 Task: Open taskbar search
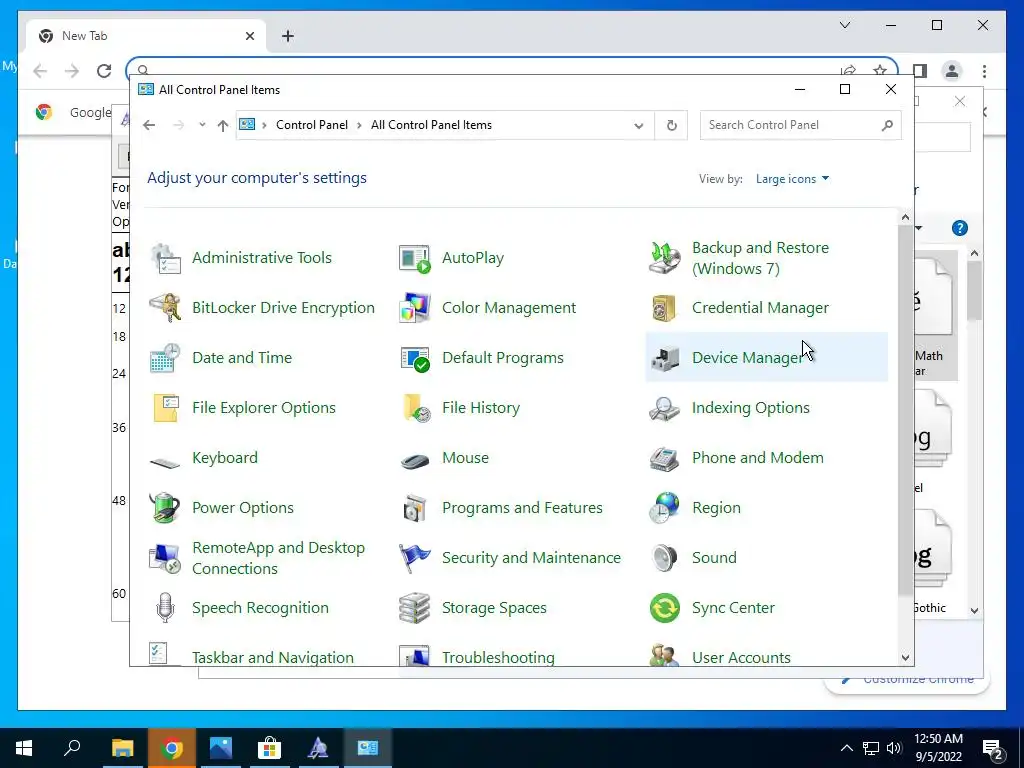click(x=72, y=748)
